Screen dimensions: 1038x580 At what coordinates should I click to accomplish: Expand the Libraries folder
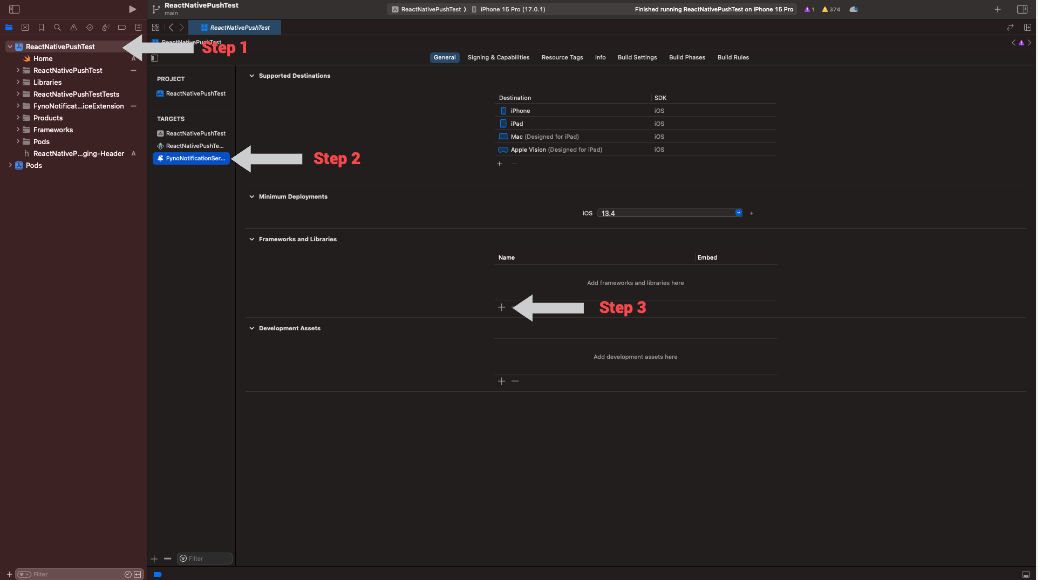coord(18,82)
